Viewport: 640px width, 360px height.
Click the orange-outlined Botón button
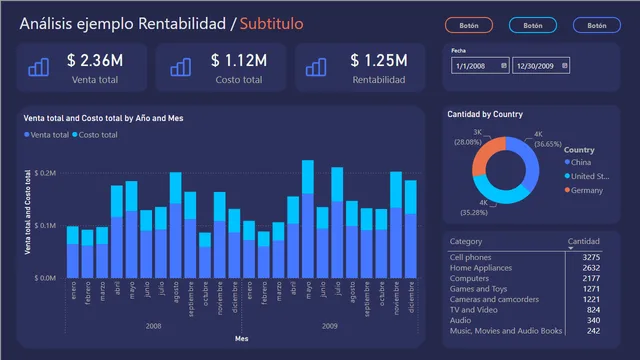pyautogui.click(x=469, y=25)
